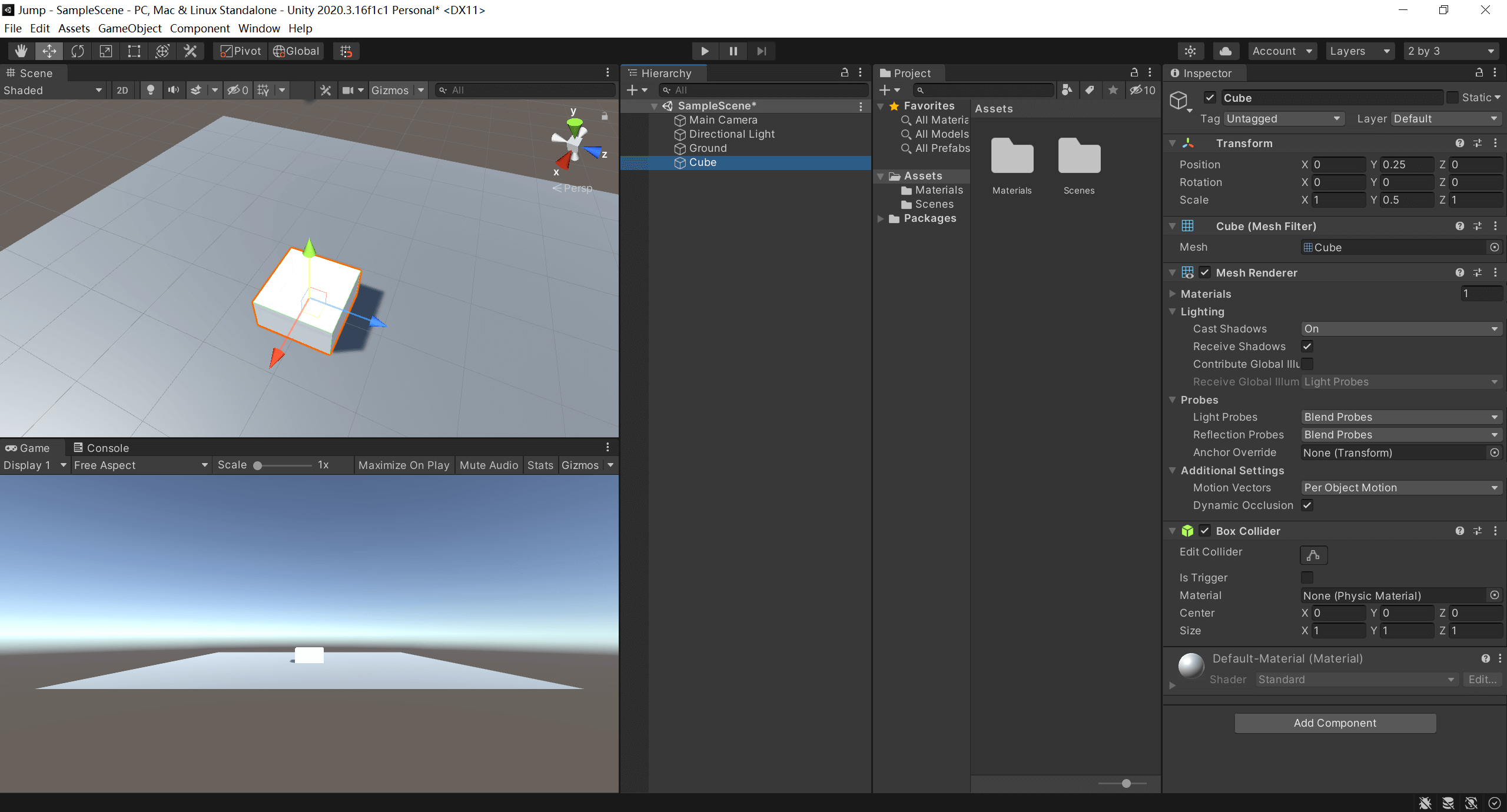Screen dimensions: 1507x812
Task: Open the Layers dropdown in toolbar
Action: (1359, 51)
